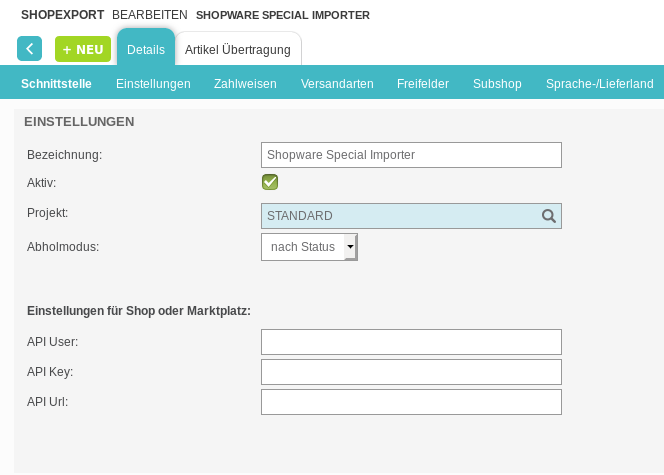This screenshot has width=664, height=475.
Task: Click the SHOPEXPORT breadcrumb link
Action: [x=62, y=15]
